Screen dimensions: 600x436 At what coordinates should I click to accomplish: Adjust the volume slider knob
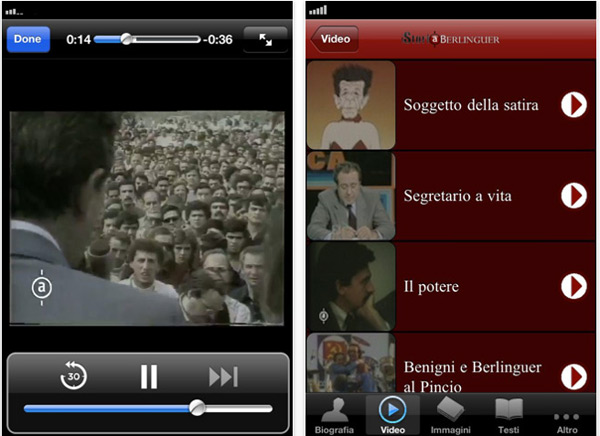coord(197,408)
